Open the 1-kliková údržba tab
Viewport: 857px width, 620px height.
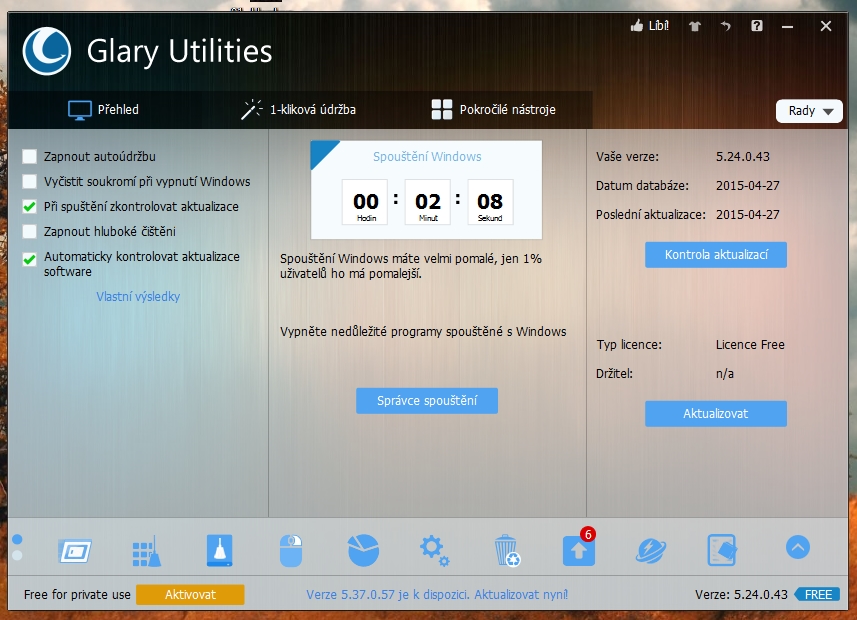click(298, 109)
